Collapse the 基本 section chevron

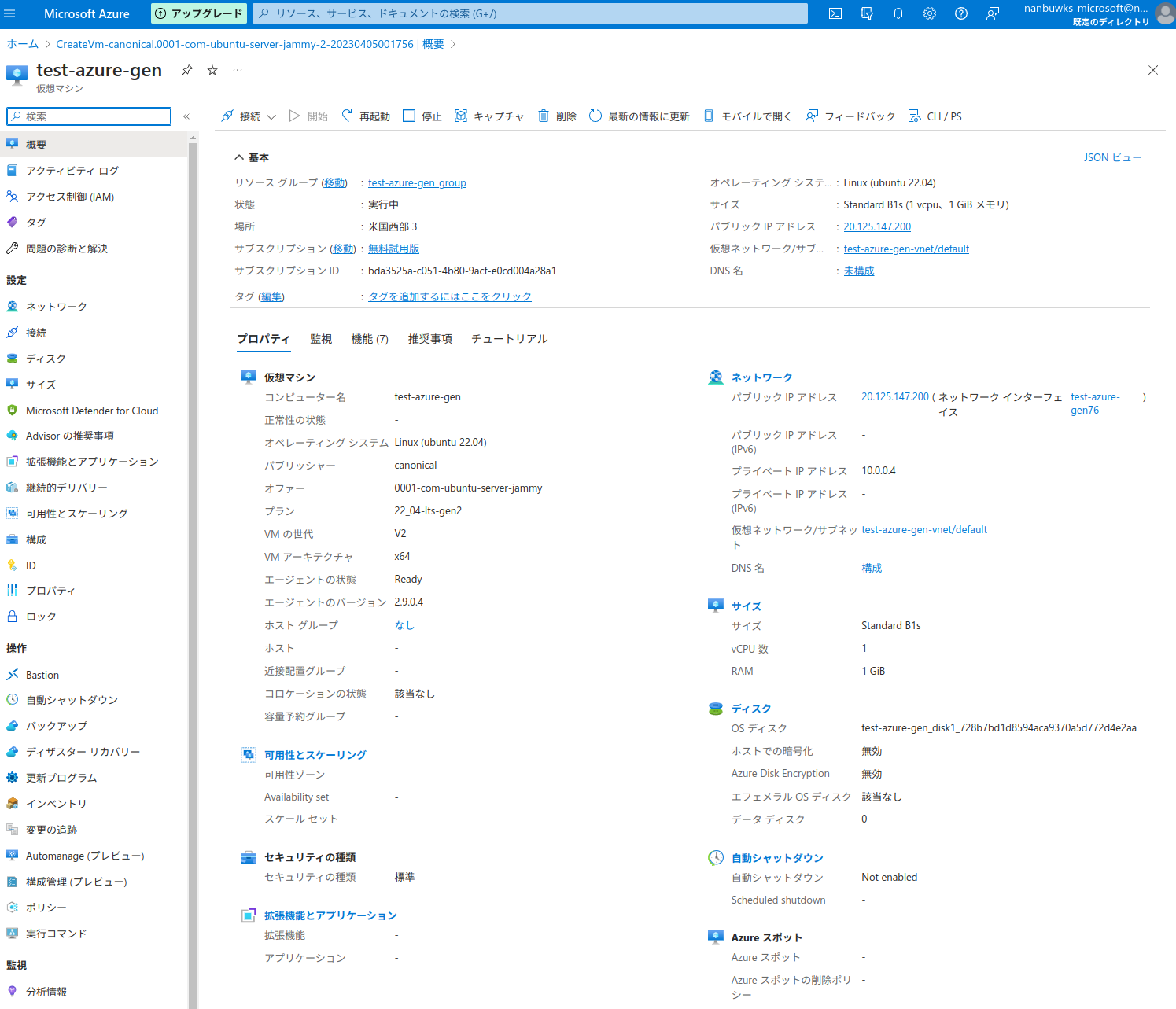pyautogui.click(x=239, y=157)
